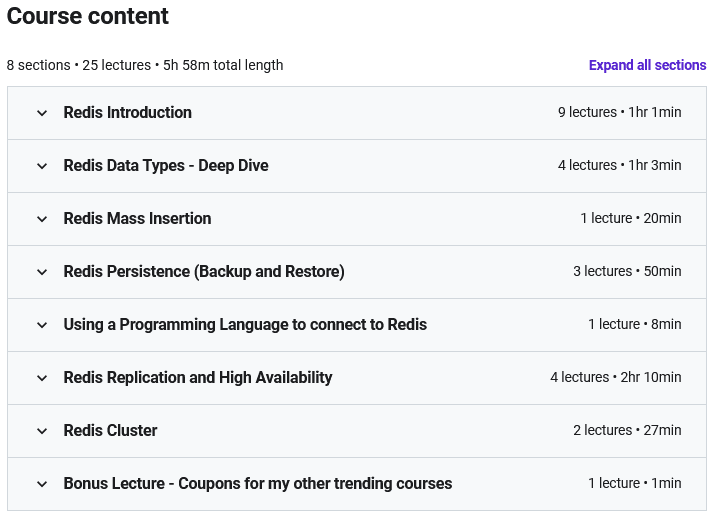713x518 pixels.
Task: Click chevron beside Using a Programming Language
Action: (42, 325)
